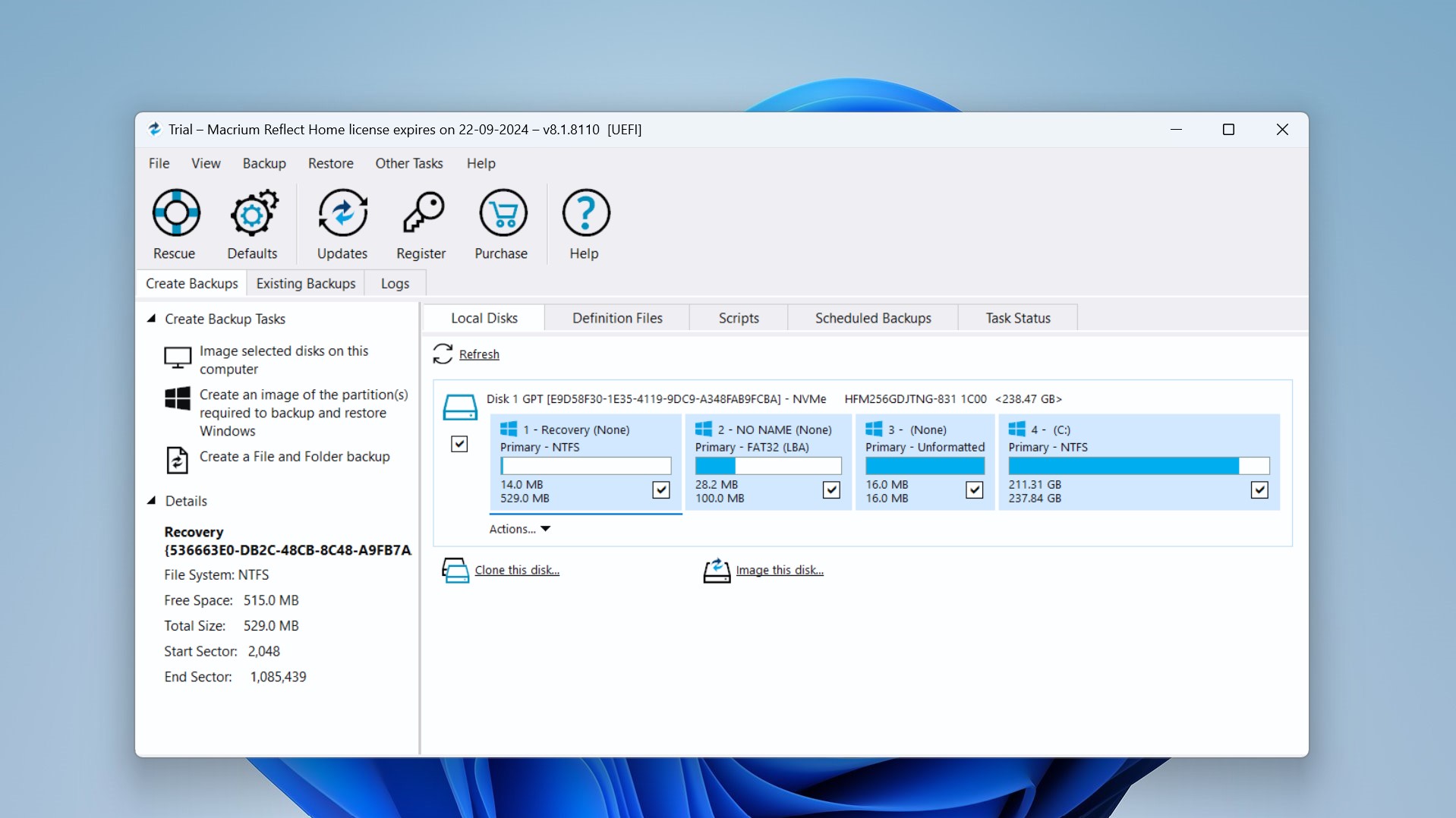Select the Local Disks tab

coord(484,318)
